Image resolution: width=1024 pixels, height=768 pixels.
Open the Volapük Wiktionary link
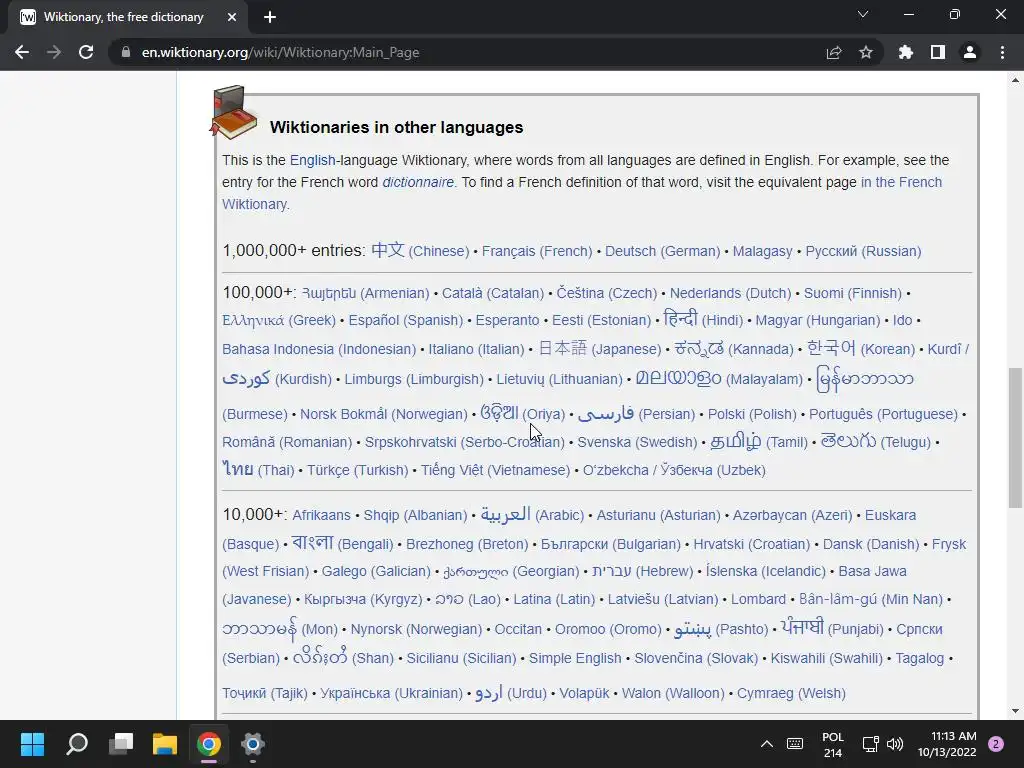[584, 694]
